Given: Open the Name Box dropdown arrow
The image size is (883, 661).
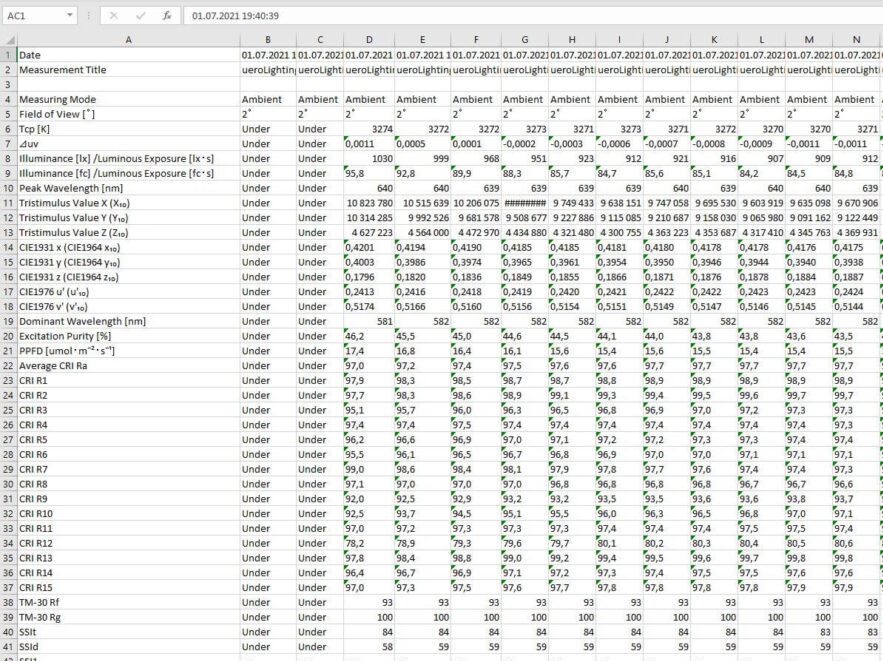Looking at the screenshot, I should click(x=69, y=16).
